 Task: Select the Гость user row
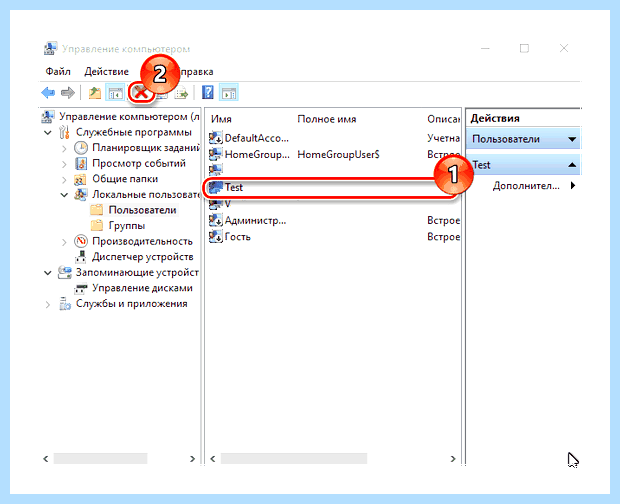[x=334, y=236]
